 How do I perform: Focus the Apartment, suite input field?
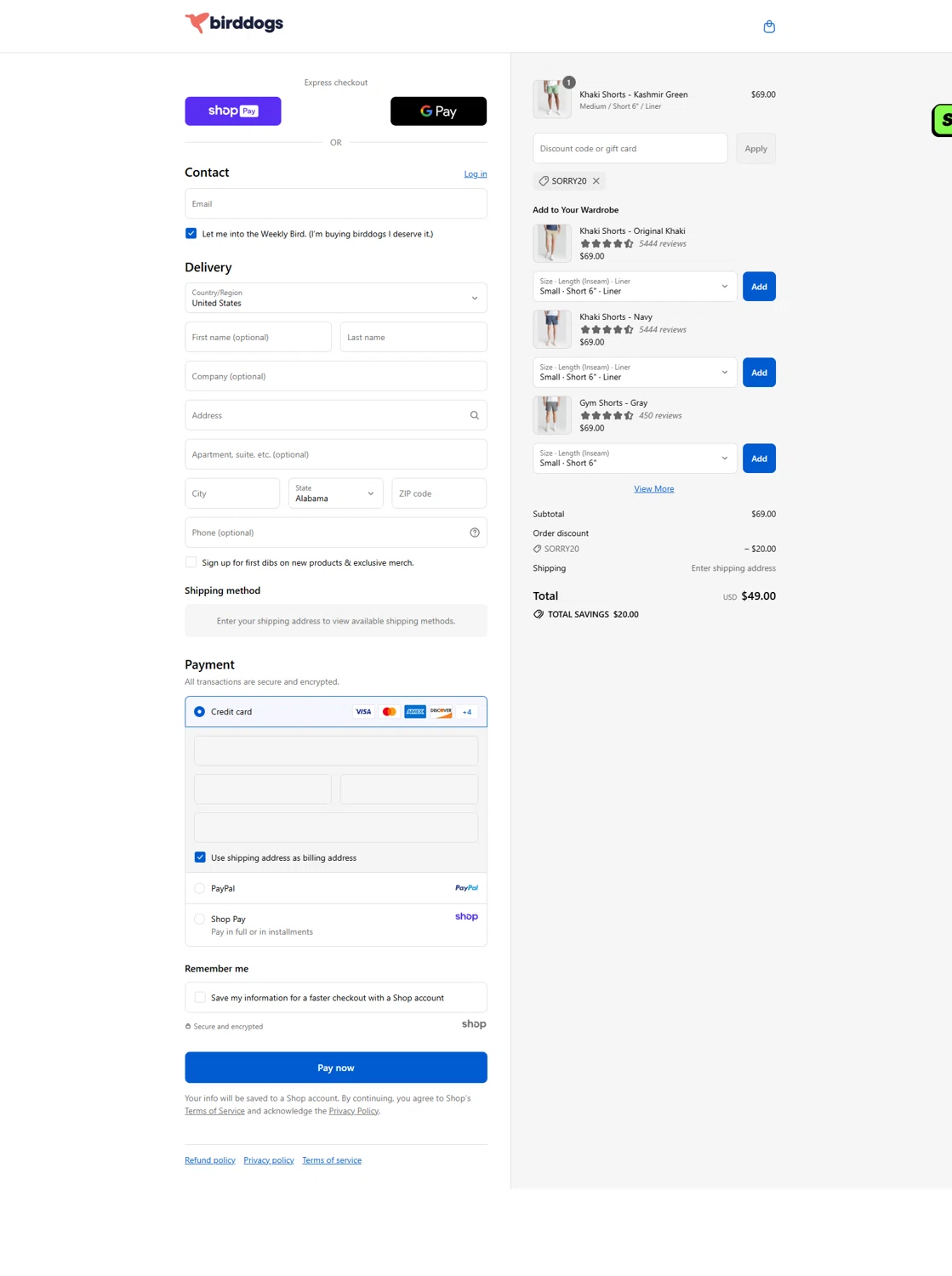pos(336,454)
